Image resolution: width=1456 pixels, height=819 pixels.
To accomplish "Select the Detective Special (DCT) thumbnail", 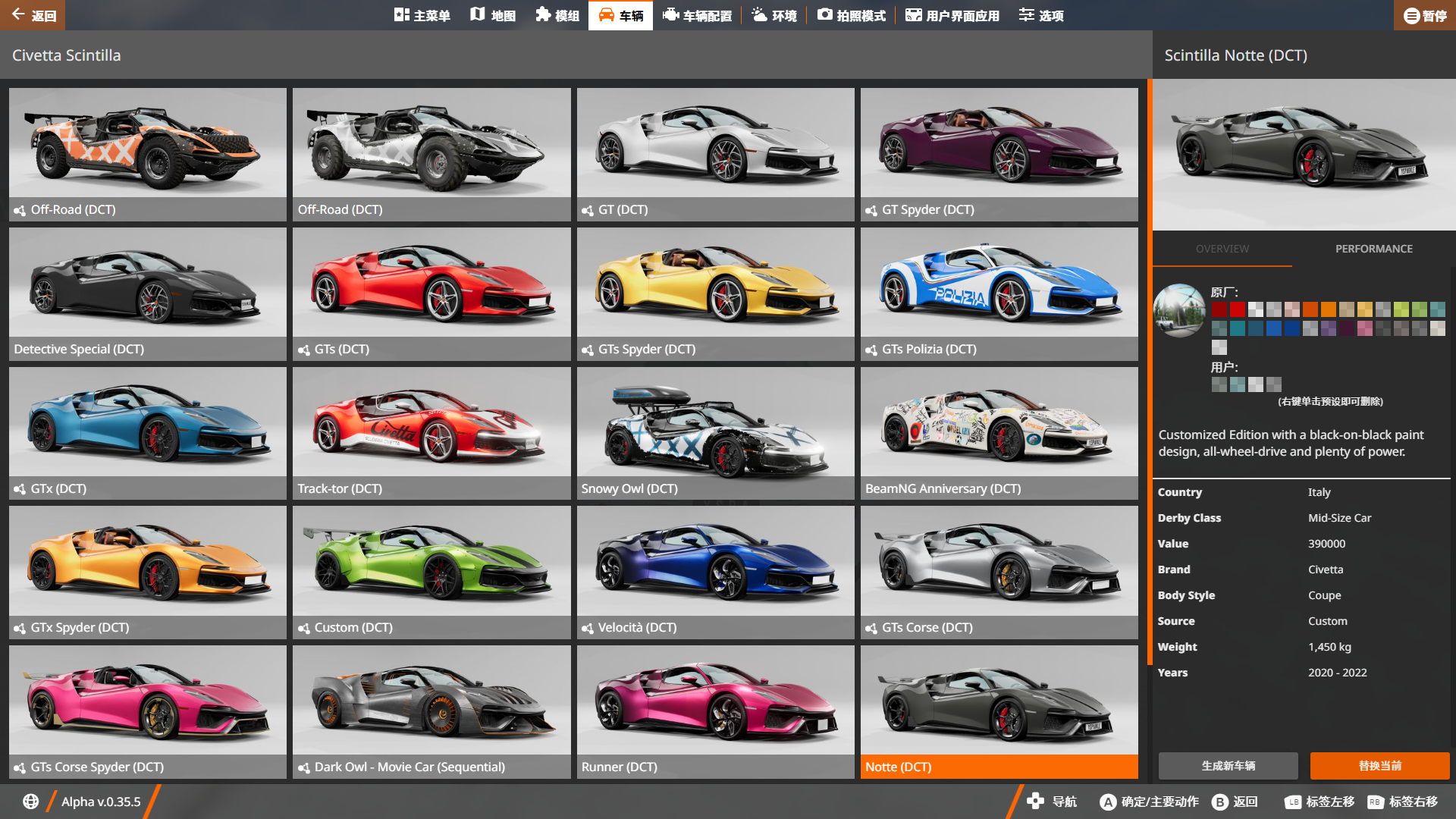I will point(148,294).
